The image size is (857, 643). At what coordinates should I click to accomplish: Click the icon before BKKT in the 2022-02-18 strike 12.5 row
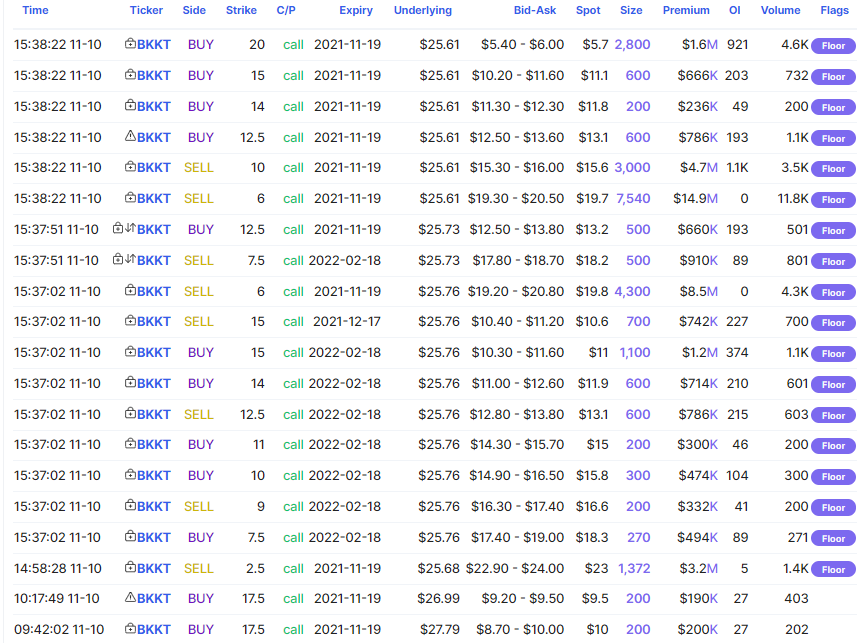[130, 413]
